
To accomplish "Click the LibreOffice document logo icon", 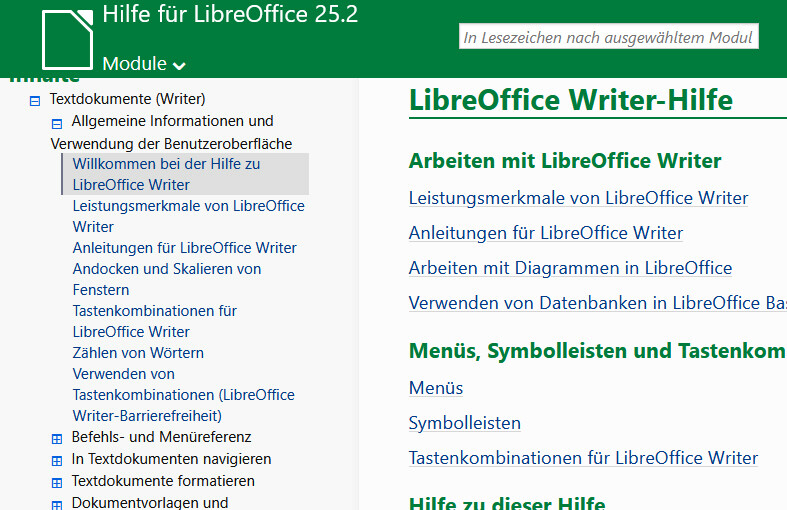I will [66, 38].
